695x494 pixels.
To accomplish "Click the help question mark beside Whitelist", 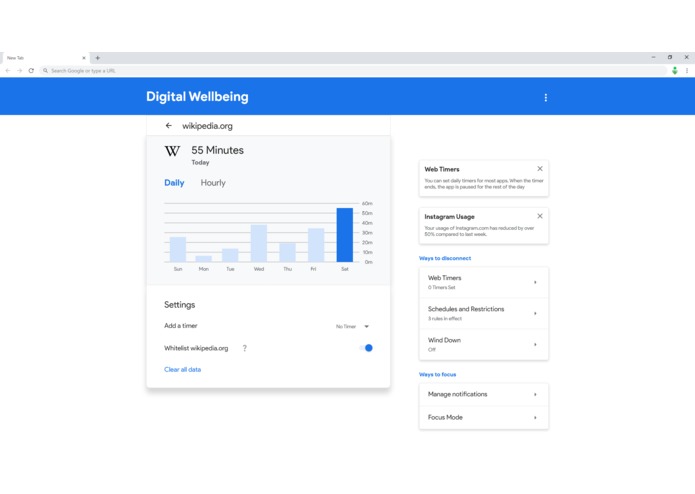I will [245, 348].
